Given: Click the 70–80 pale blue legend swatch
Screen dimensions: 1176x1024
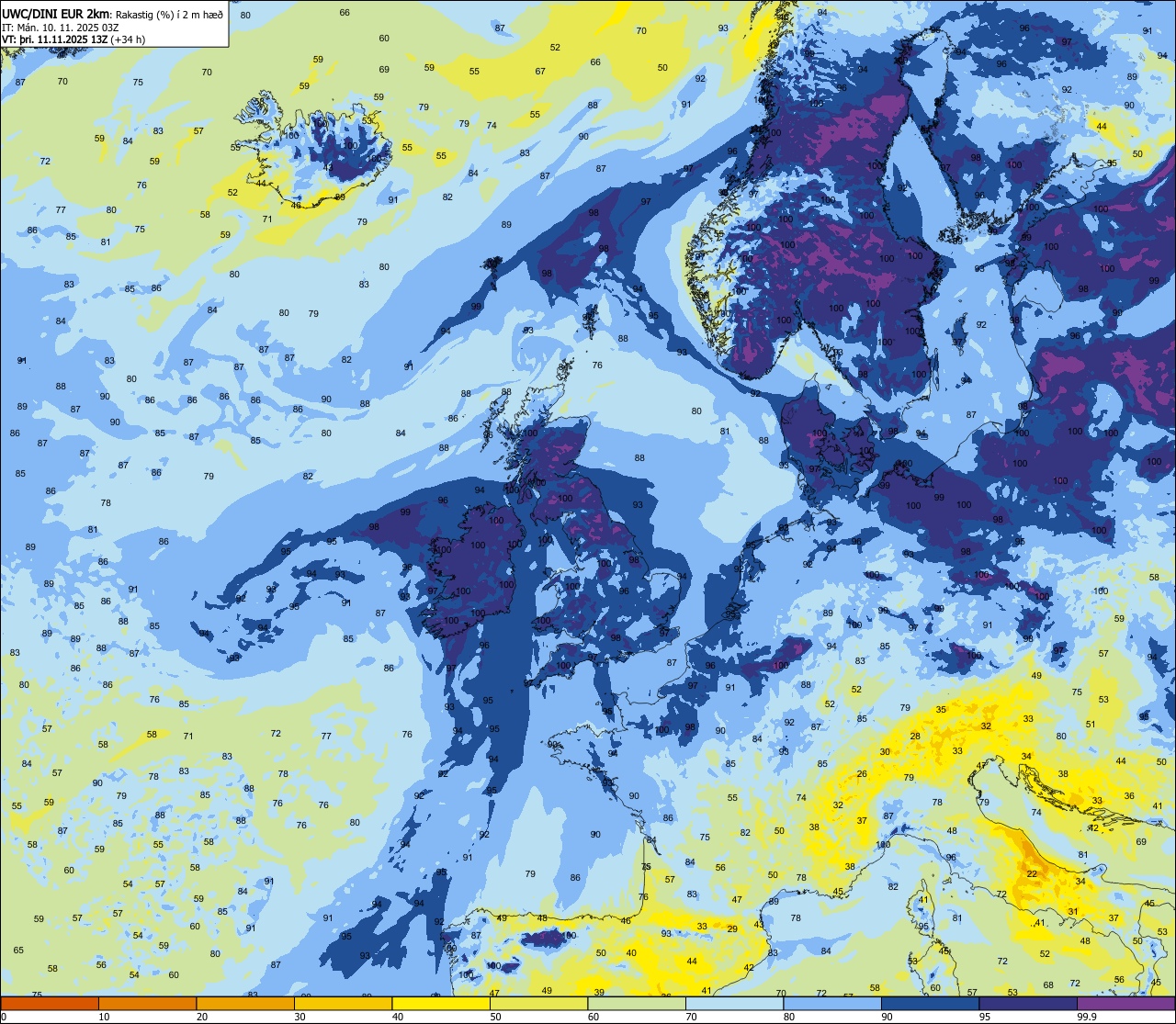Looking at the screenshot, I should coord(734,1003).
